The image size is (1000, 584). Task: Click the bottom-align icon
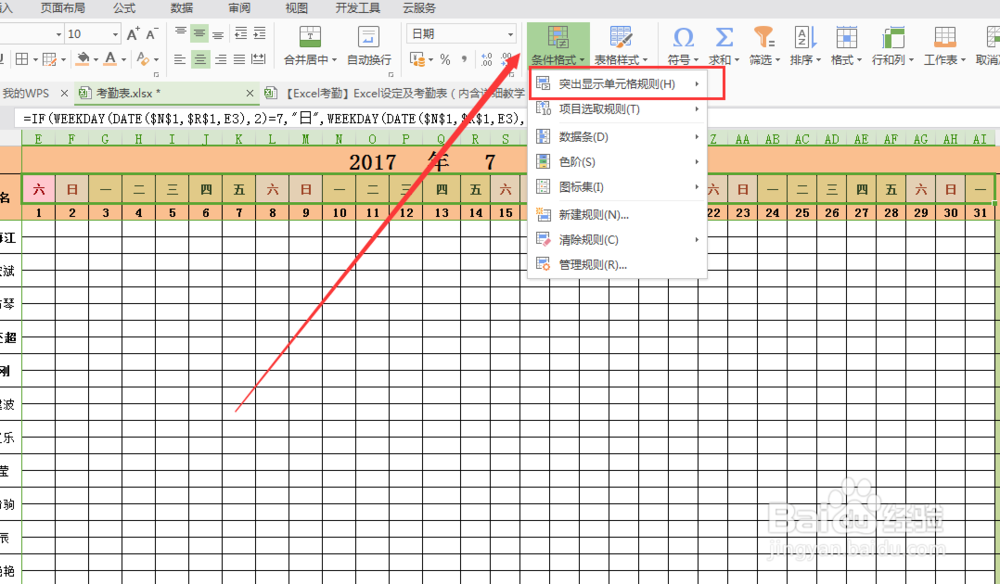pyautogui.click(x=219, y=33)
